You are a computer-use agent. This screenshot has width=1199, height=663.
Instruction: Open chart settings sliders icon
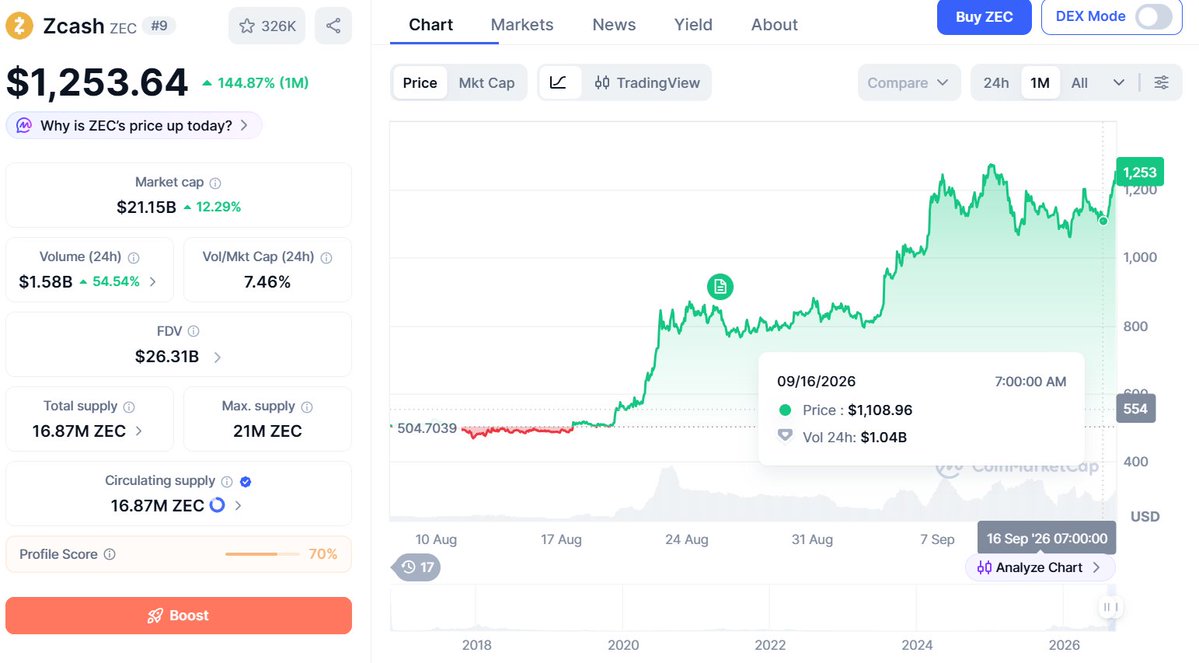[1162, 83]
